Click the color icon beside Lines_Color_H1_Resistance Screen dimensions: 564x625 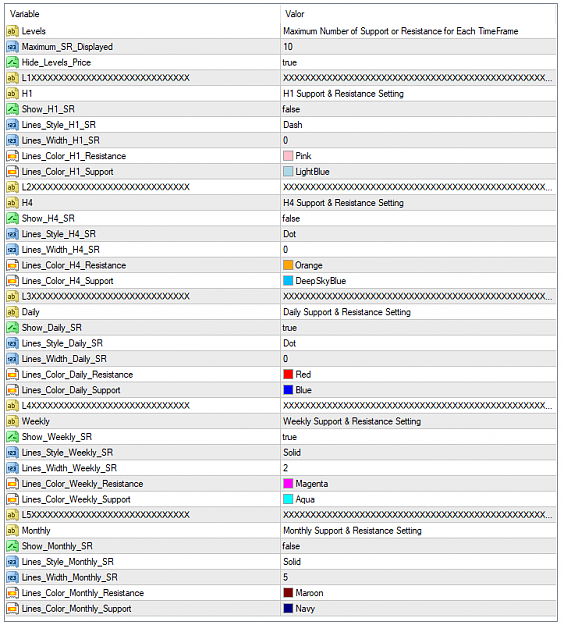tap(12, 156)
